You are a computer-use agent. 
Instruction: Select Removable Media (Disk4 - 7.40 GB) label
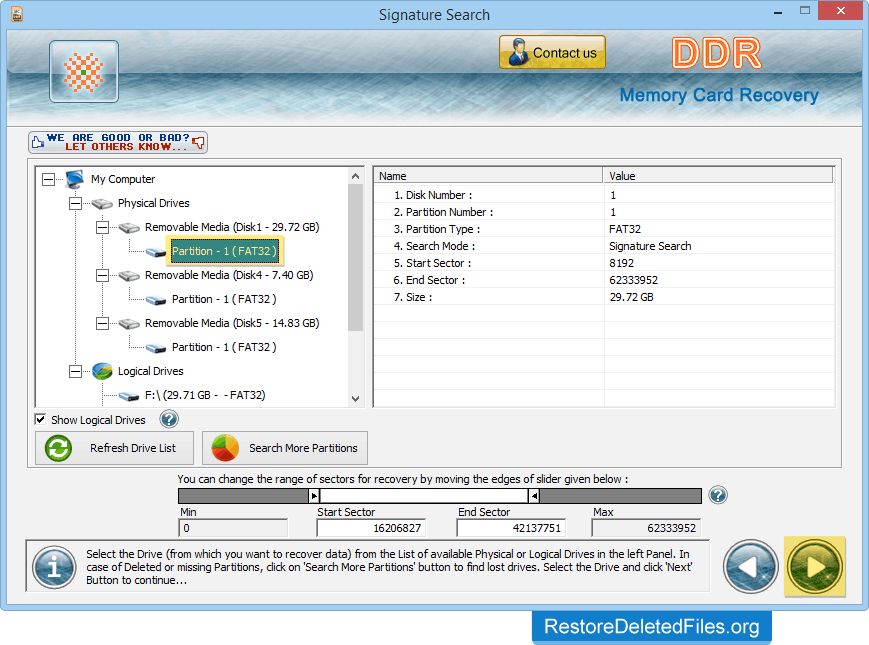click(229, 275)
